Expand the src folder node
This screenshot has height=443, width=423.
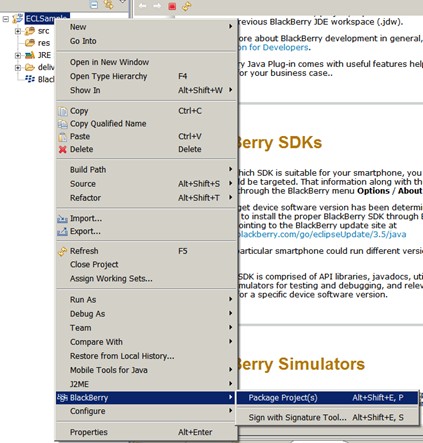(18, 31)
